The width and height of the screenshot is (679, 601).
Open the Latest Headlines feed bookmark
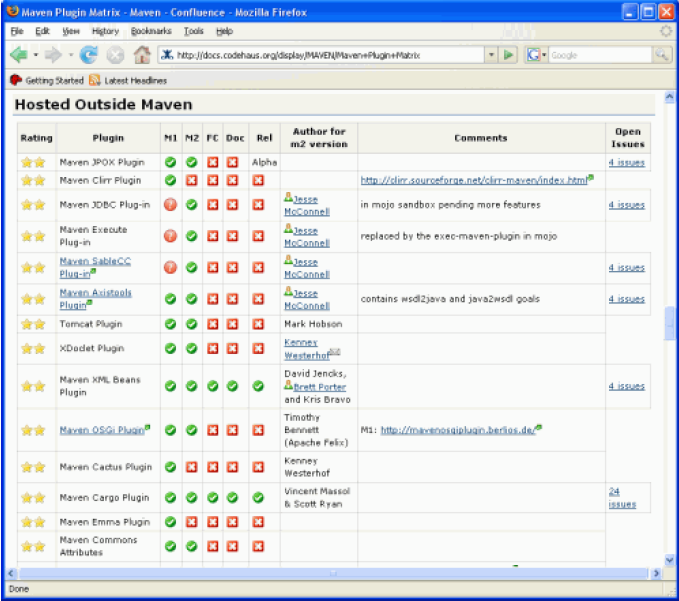128,80
